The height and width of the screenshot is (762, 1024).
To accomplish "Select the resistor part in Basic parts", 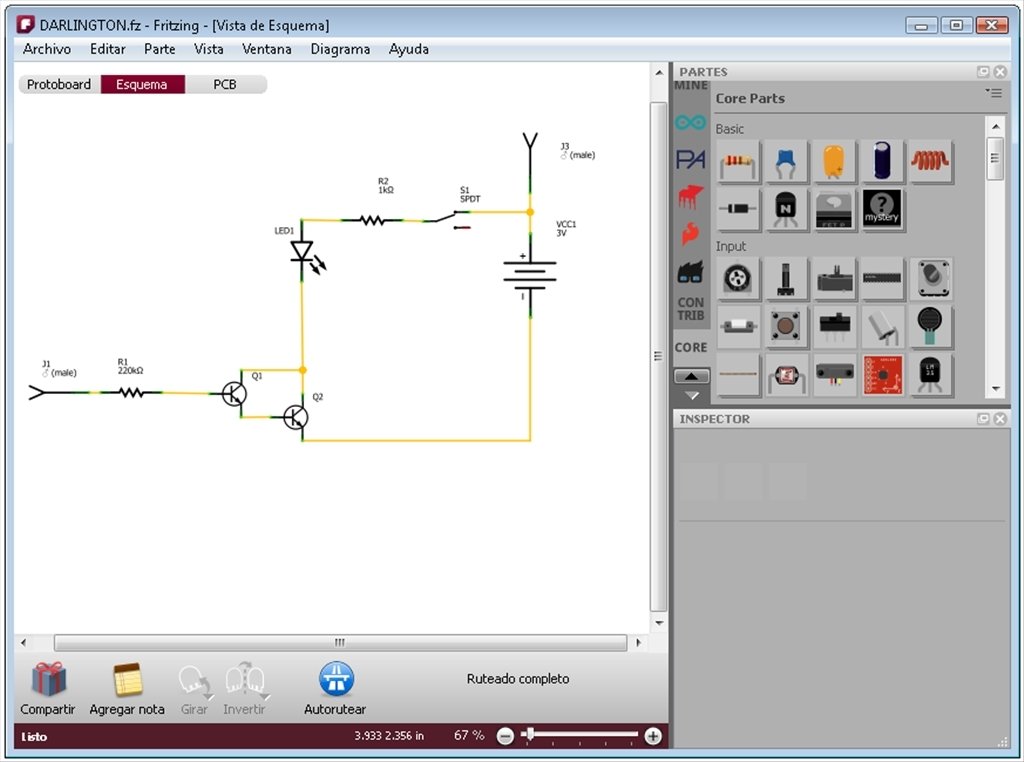I will pos(739,161).
